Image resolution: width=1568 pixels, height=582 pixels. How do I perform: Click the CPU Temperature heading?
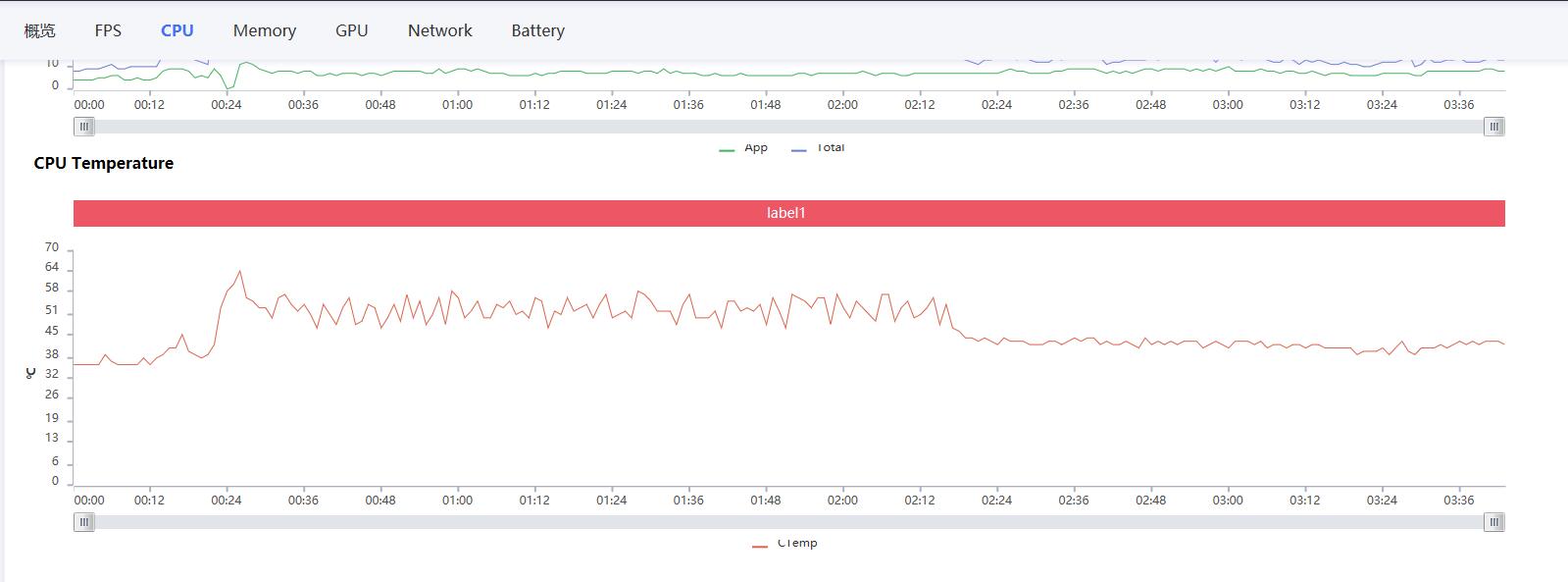click(x=104, y=163)
